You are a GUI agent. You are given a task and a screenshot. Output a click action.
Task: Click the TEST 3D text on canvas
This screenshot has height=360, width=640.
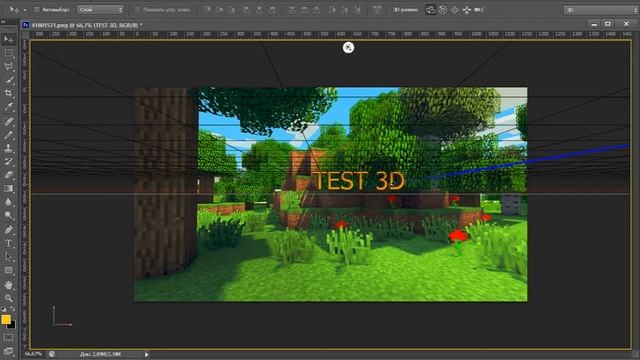tap(359, 181)
